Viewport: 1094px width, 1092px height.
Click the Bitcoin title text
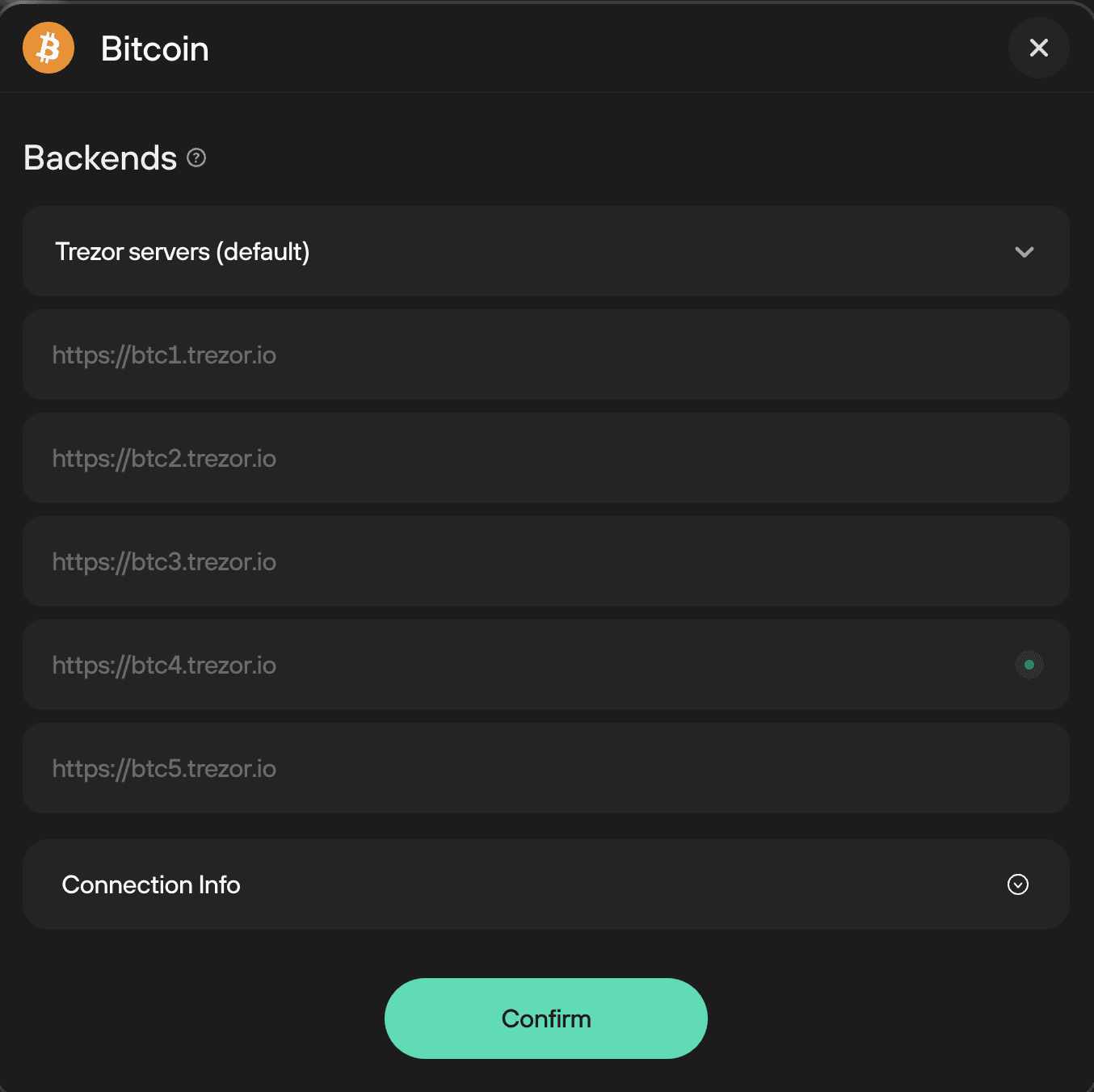(x=155, y=48)
